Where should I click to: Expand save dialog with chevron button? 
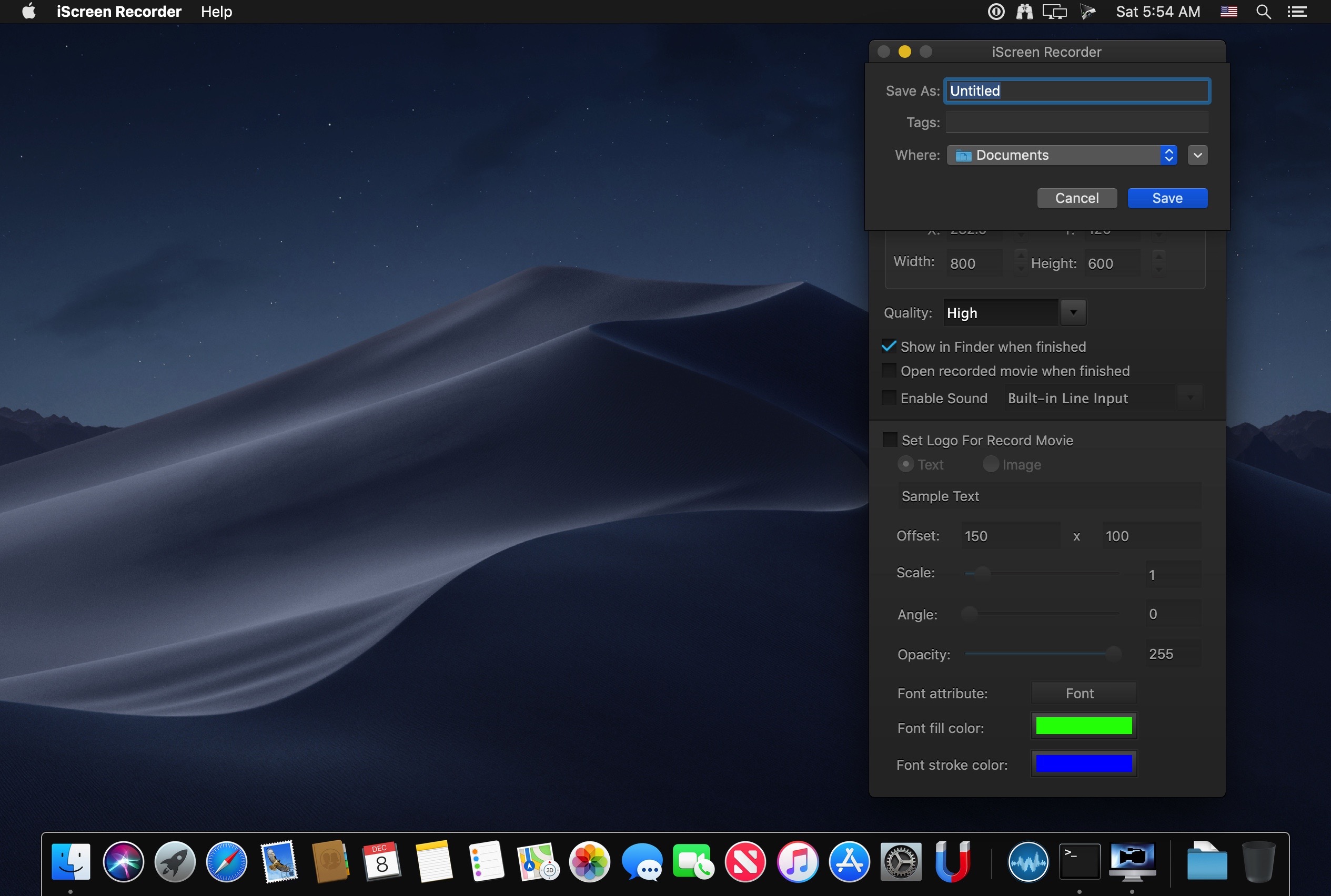tap(1197, 155)
